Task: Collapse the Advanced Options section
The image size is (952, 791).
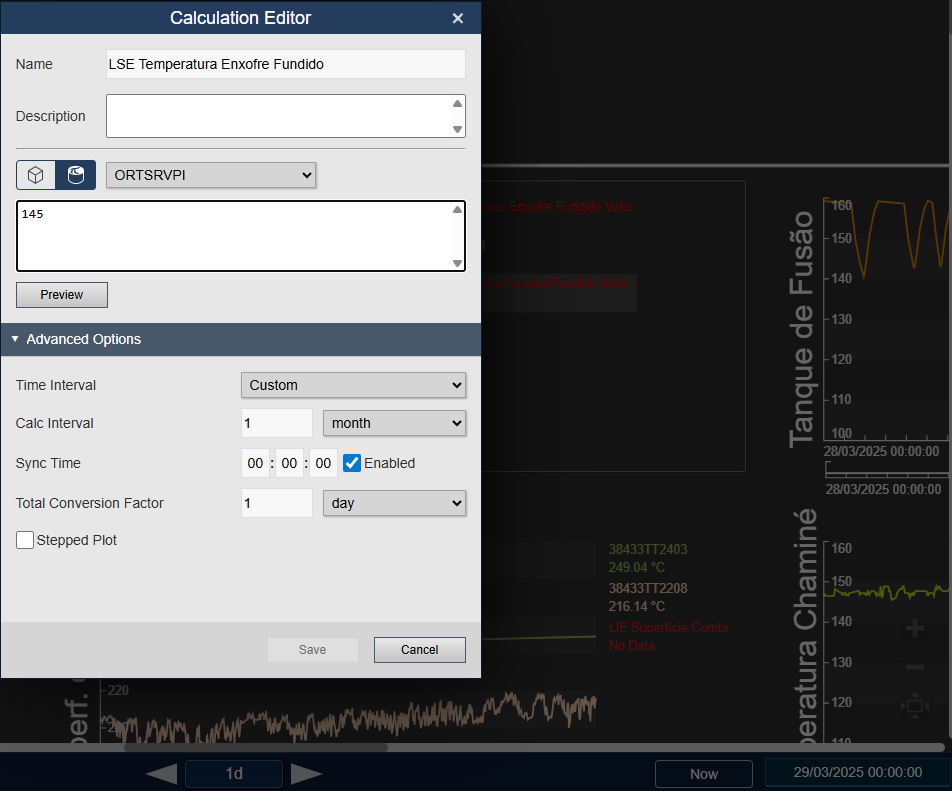Action: [x=16, y=339]
